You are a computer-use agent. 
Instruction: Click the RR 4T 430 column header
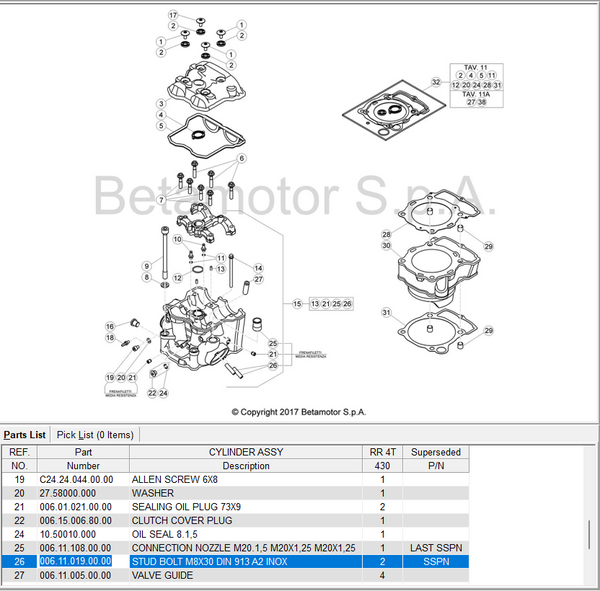tap(382, 459)
